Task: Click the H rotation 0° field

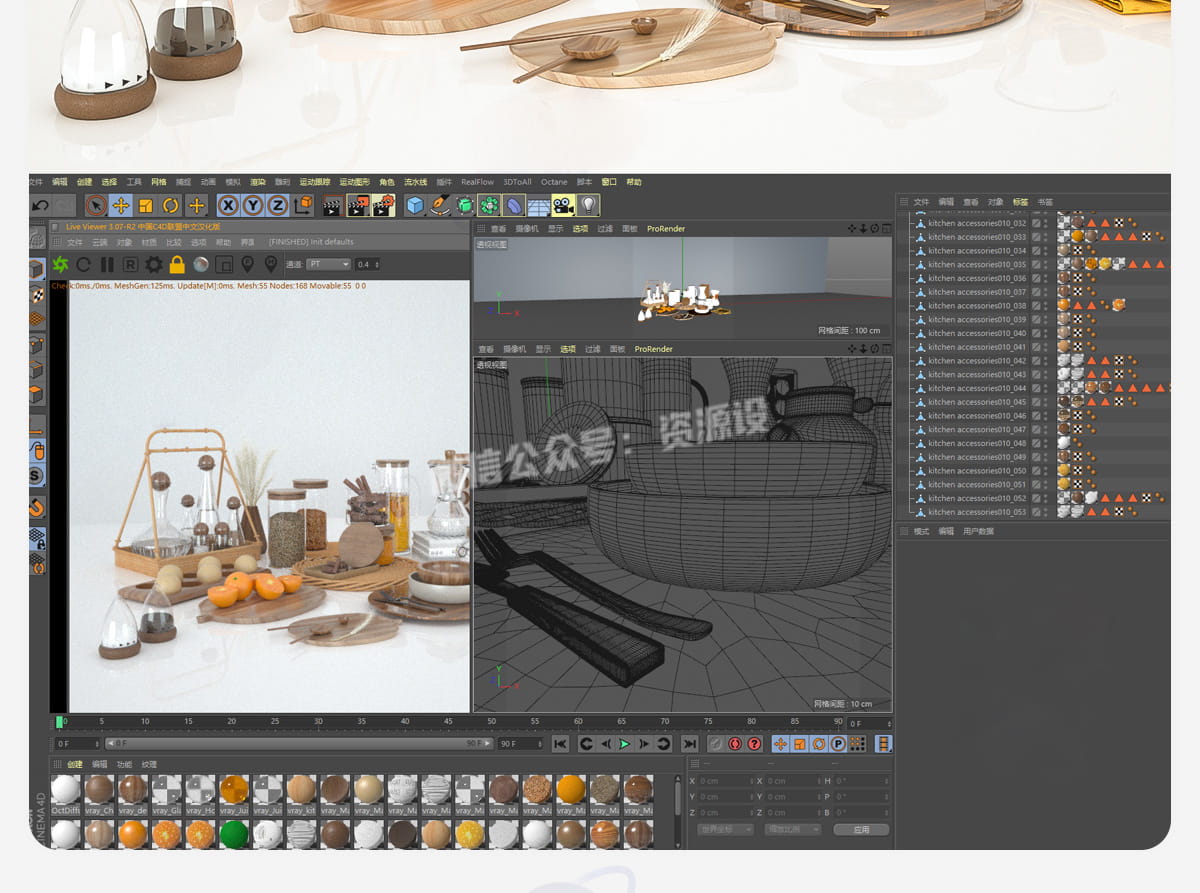Action: click(x=861, y=781)
